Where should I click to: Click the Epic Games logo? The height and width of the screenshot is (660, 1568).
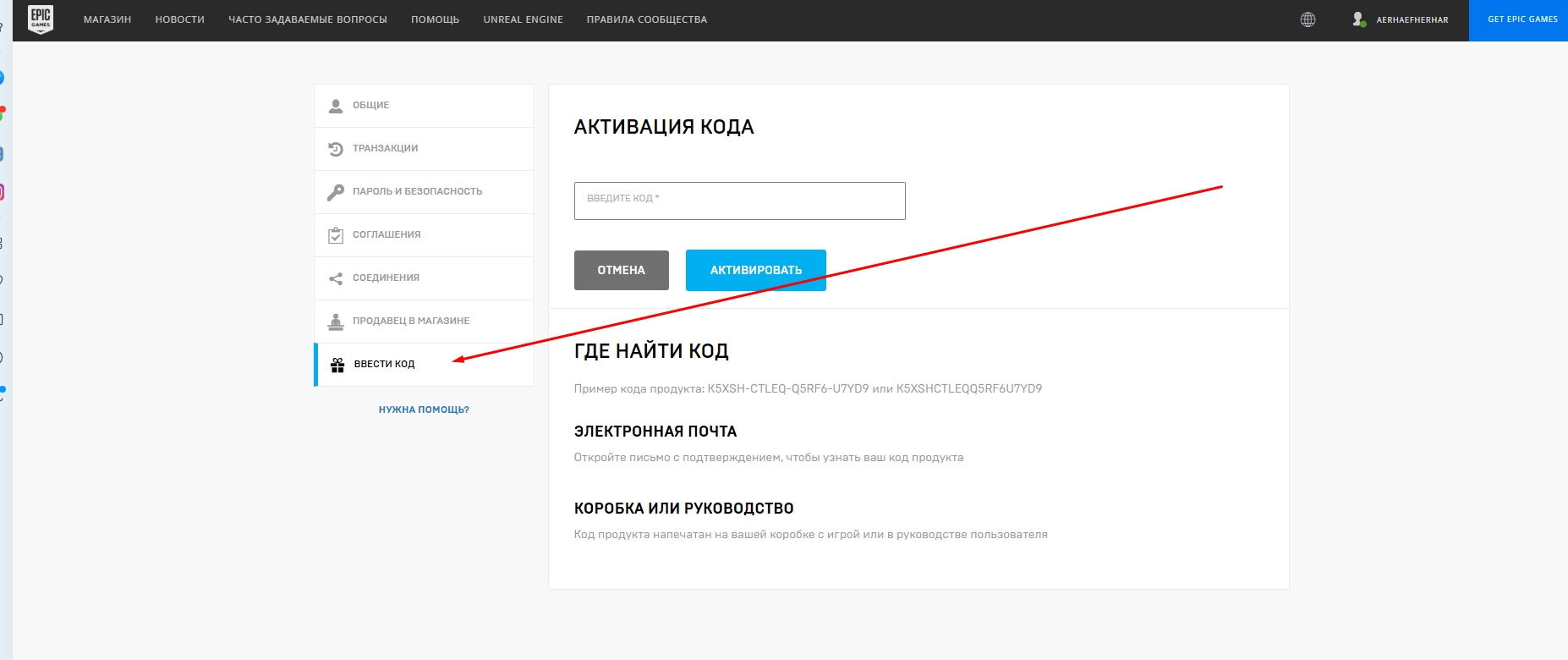click(x=41, y=19)
